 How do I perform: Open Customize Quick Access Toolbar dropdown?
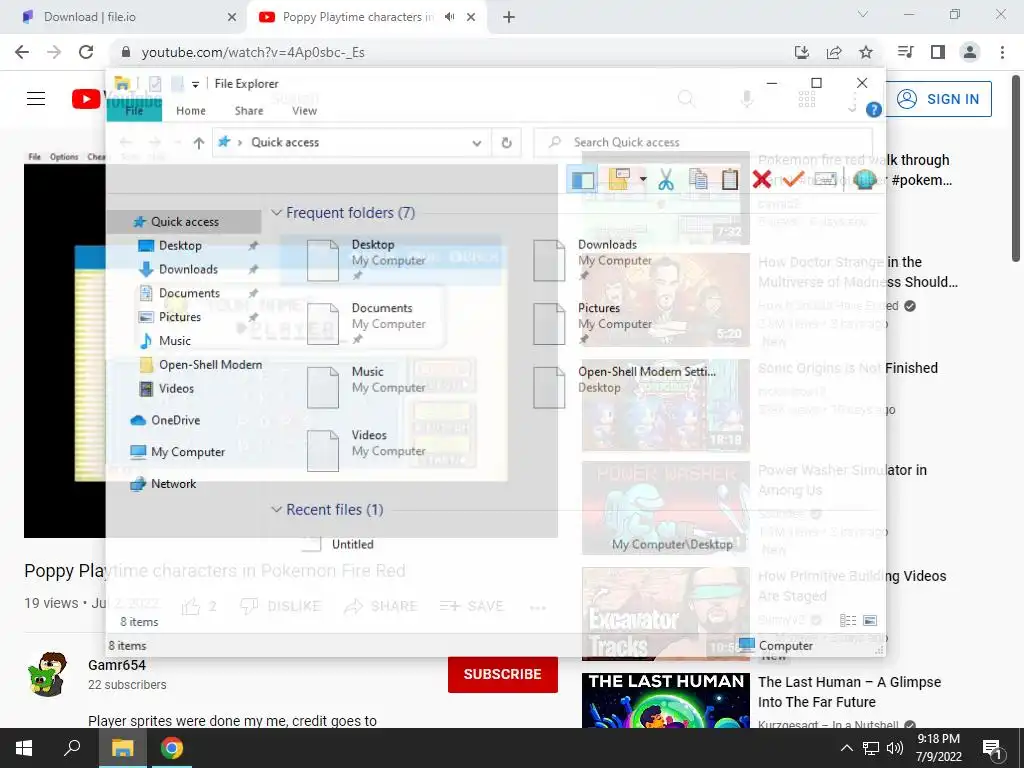pos(195,84)
